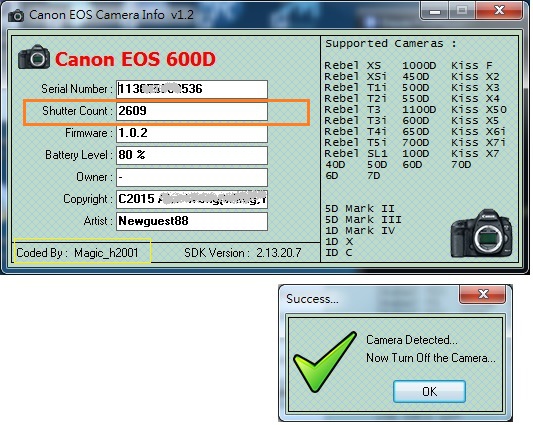Viewport: 533px width, 425px height.
Task: Close the Success dialog
Action: coord(482,294)
